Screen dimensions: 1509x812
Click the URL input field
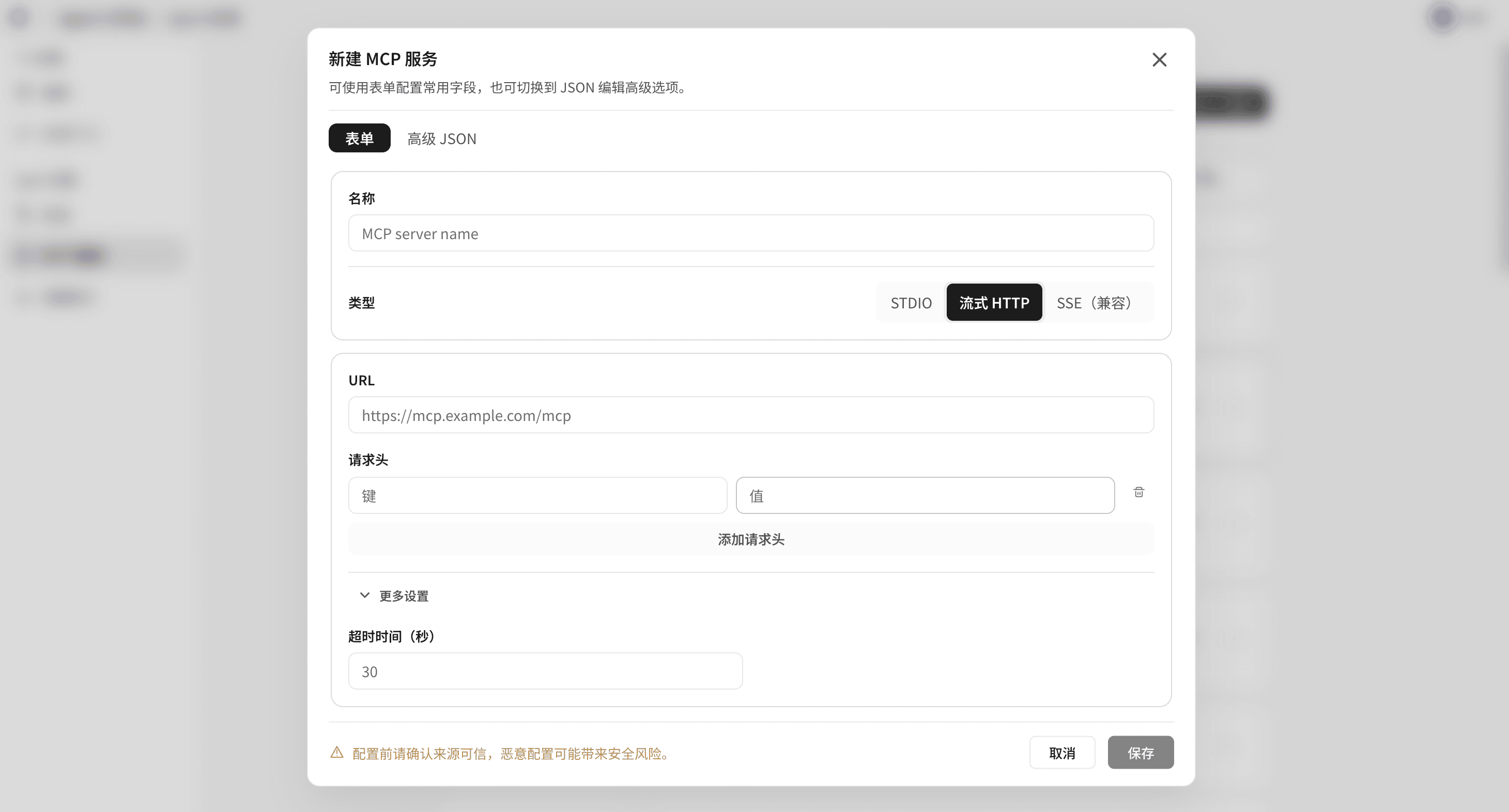(x=751, y=415)
